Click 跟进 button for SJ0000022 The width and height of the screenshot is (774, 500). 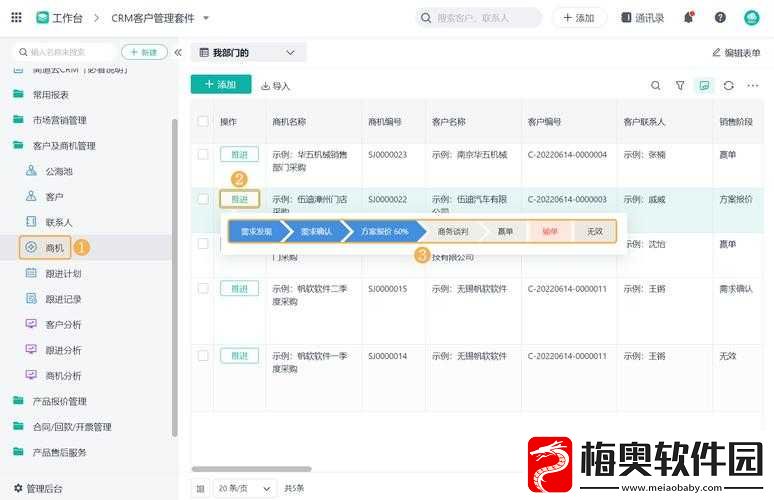[239, 199]
